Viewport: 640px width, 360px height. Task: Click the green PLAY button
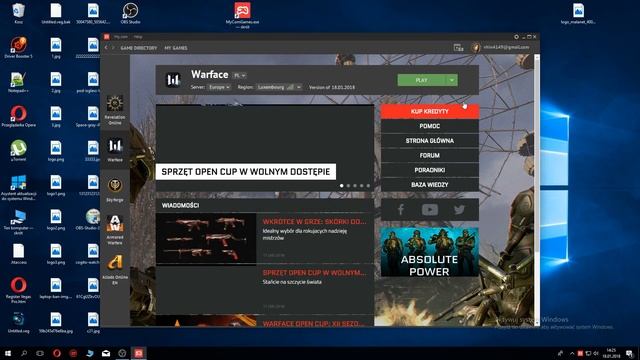click(422, 80)
